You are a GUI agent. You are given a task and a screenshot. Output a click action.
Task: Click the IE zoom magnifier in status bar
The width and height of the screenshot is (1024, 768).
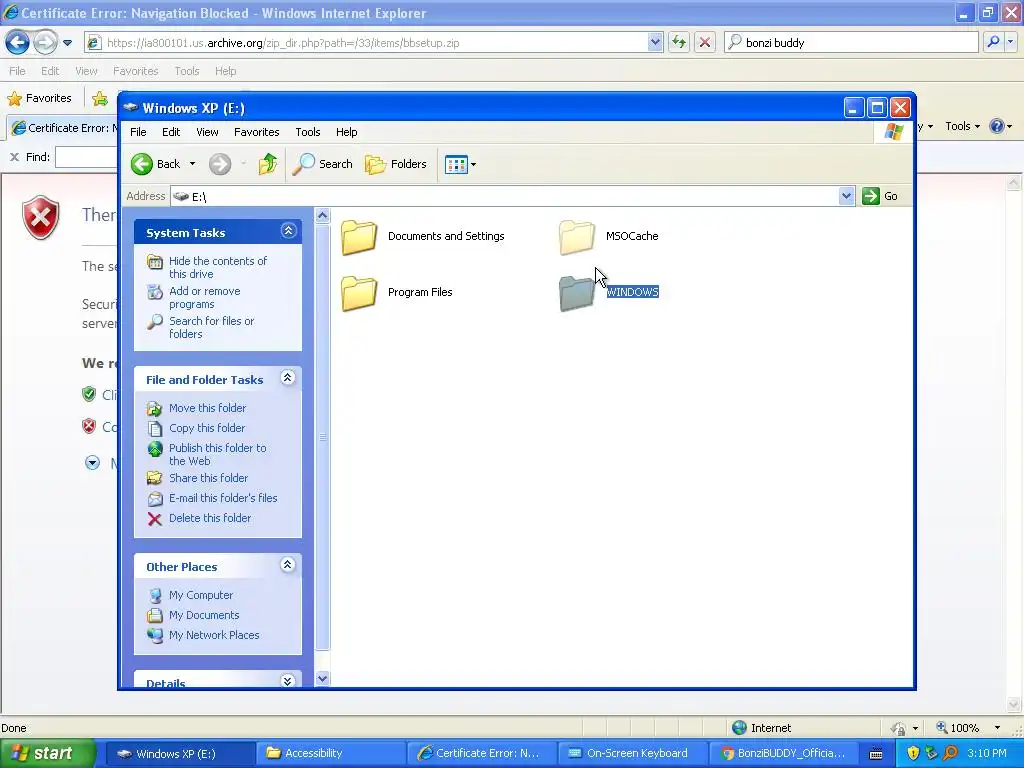coord(942,728)
